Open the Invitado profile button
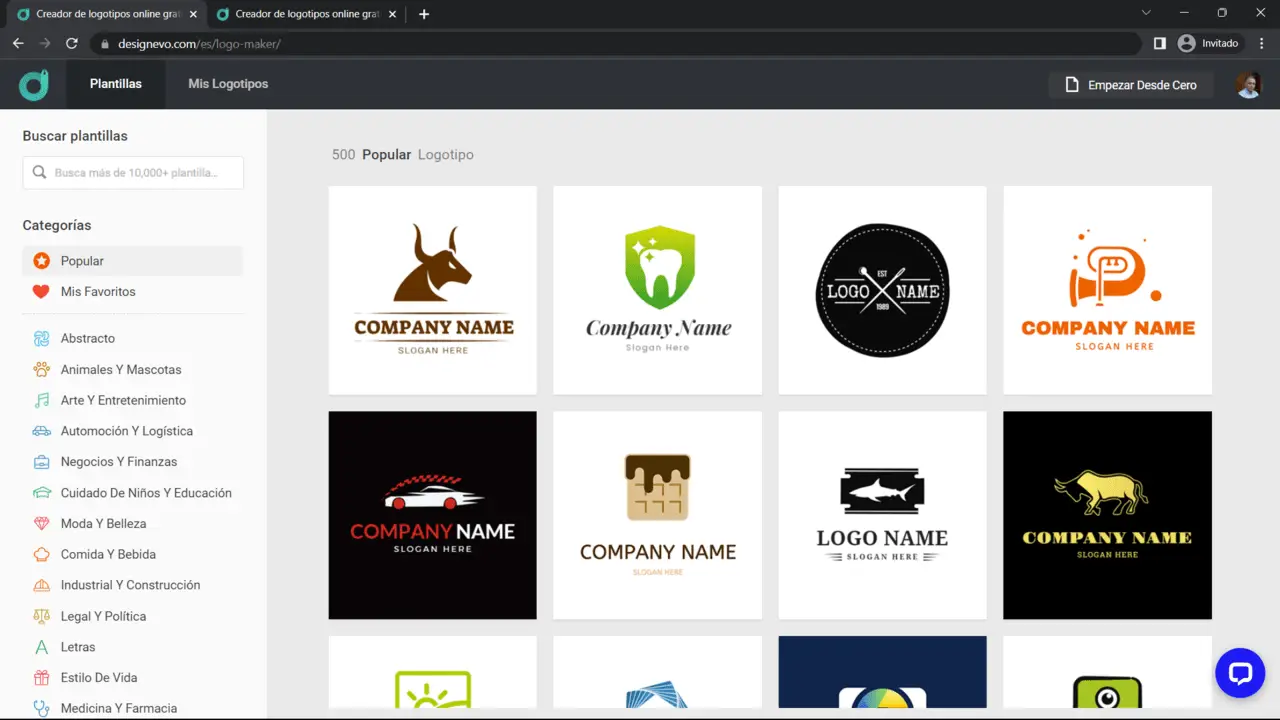The height and width of the screenshot is (720, 1280). (x=1209, y=43)
